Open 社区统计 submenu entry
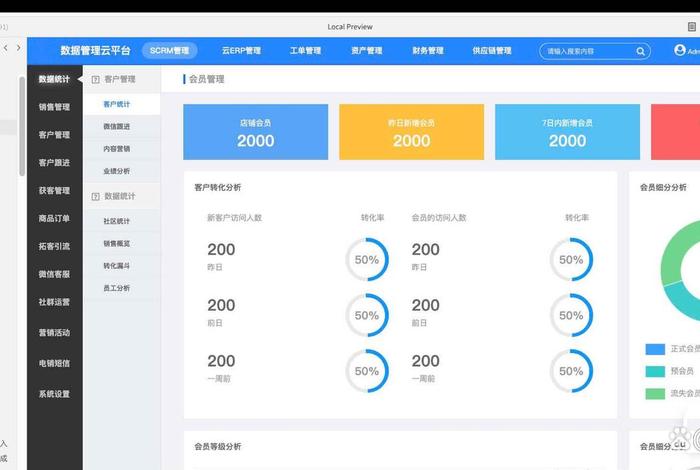 (x=121, y=221)
